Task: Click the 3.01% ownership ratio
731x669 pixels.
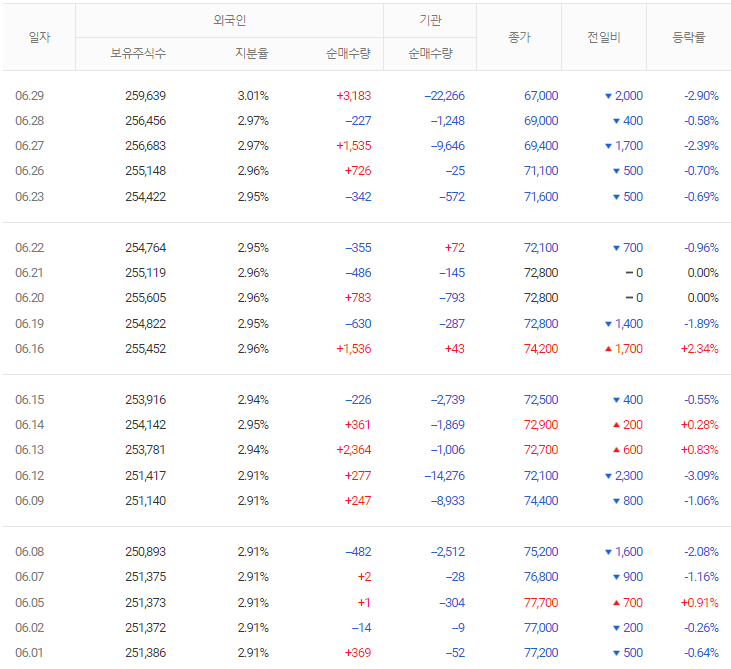Action: (x=253, y=96)
